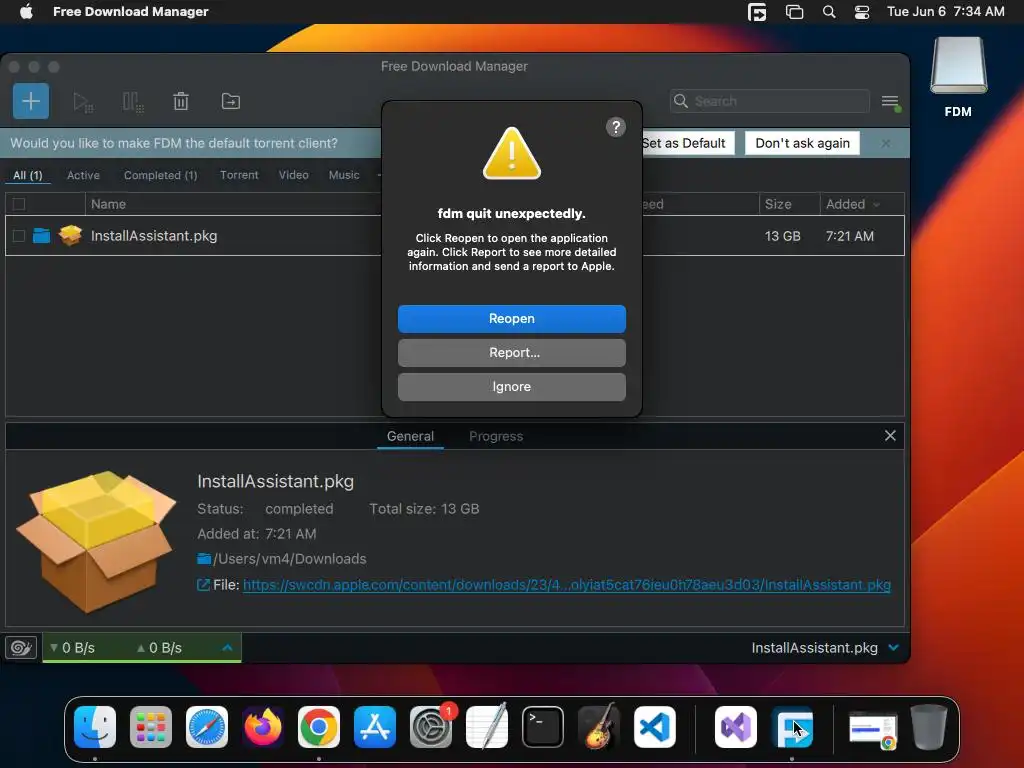Image resolution: width=1024 pixels, height=768 pixels.
Task: Click the snail mode icon in status bar
Action: pos(21,647)
